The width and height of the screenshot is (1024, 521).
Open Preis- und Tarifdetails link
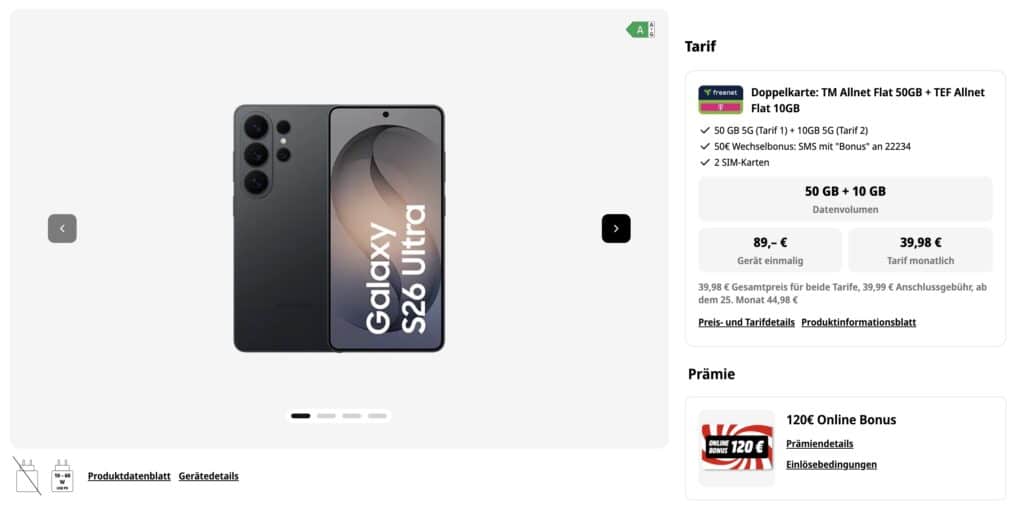click(x=746, y=323)
